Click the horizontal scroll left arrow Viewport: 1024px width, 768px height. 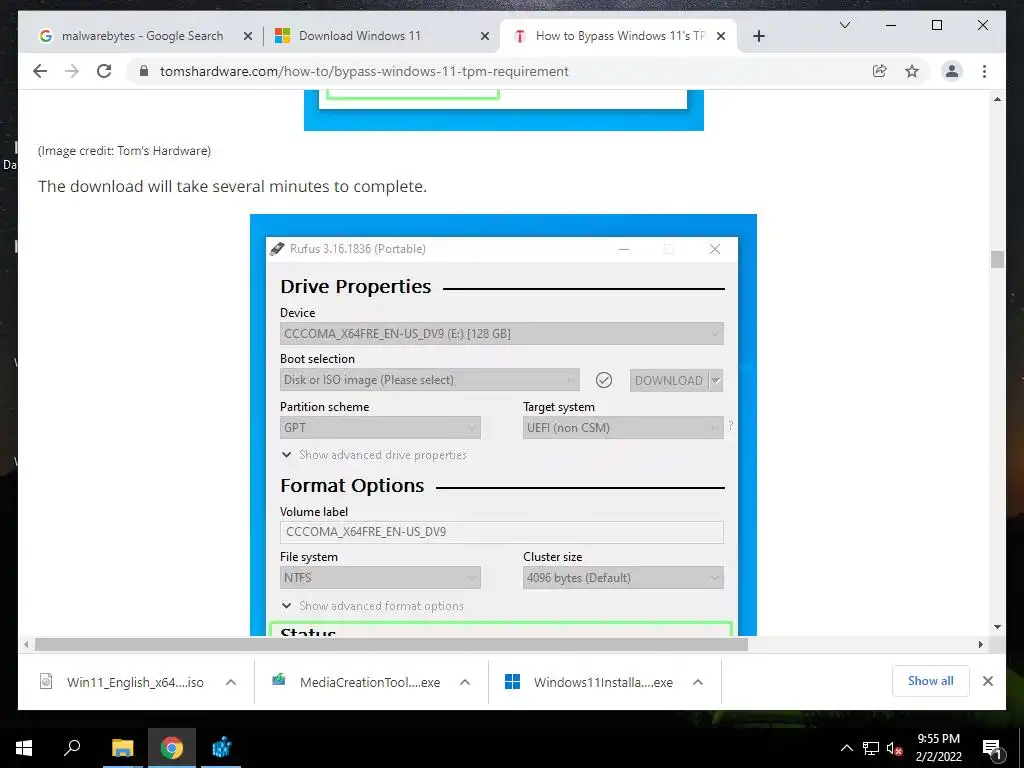[26, 645]
